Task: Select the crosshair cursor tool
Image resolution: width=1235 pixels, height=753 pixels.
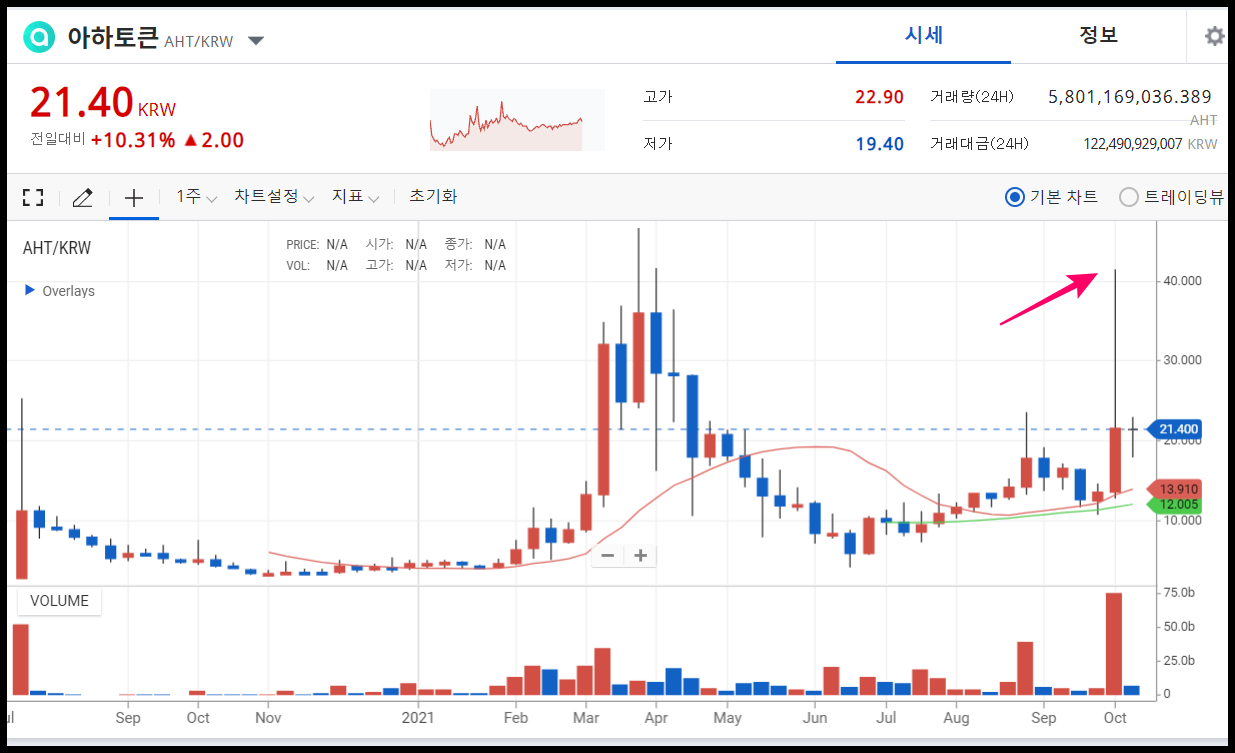Action: pyautogui.click(x=133, y=197)
